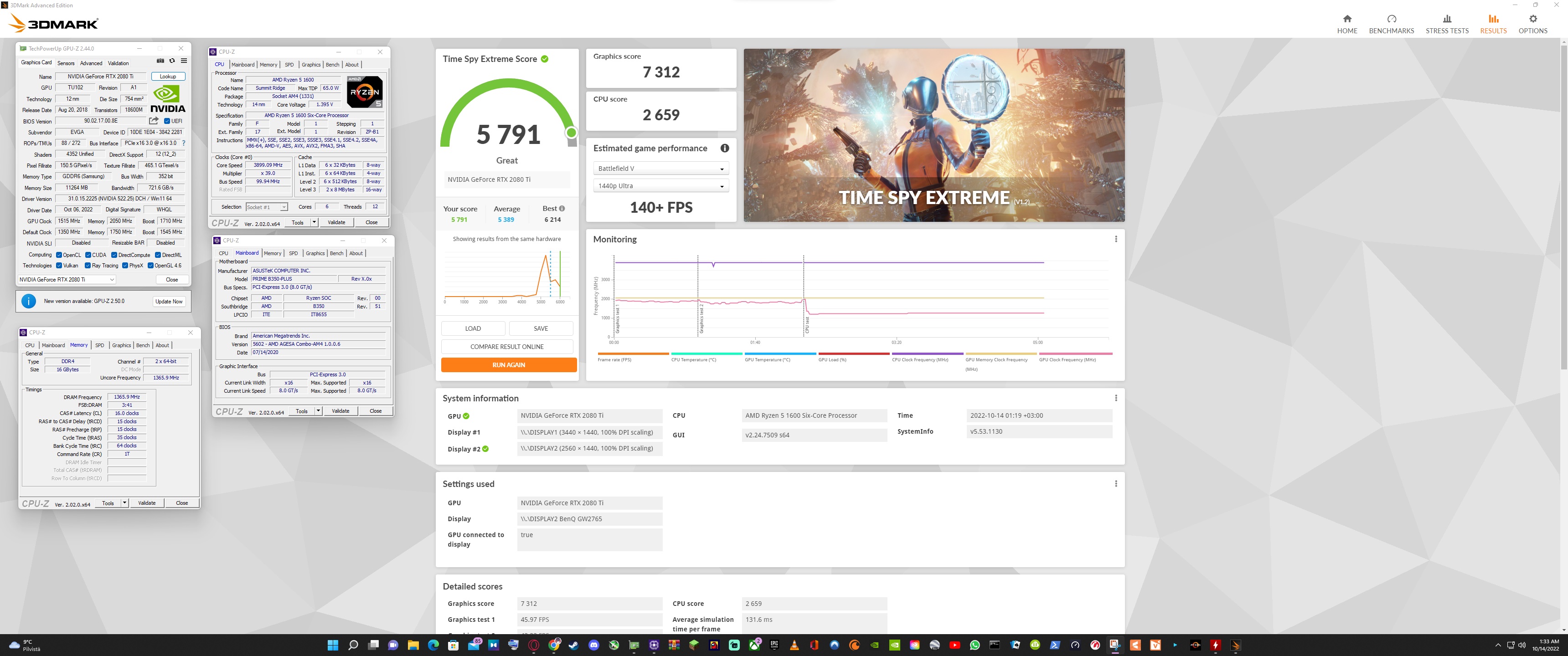Click the blue info icon in the GPU-Z update notice
The height and width of the screenshot is (656, 1568).
point(28,301)
